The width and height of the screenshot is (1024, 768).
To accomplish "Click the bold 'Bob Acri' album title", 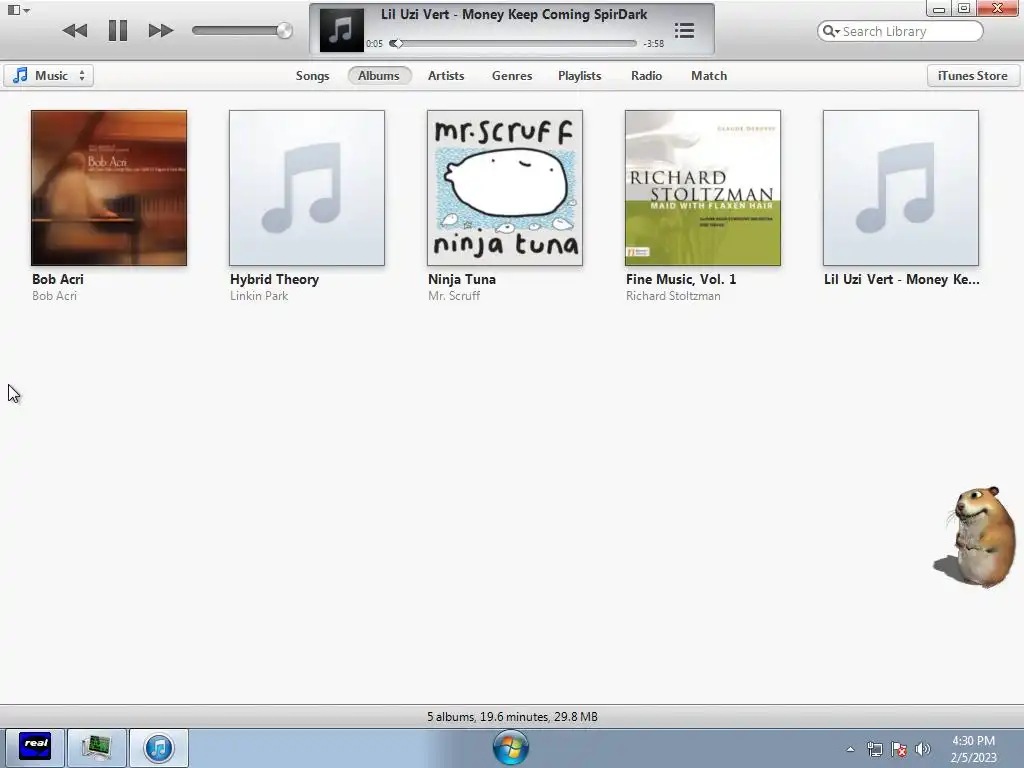I will tap(57, 280).
